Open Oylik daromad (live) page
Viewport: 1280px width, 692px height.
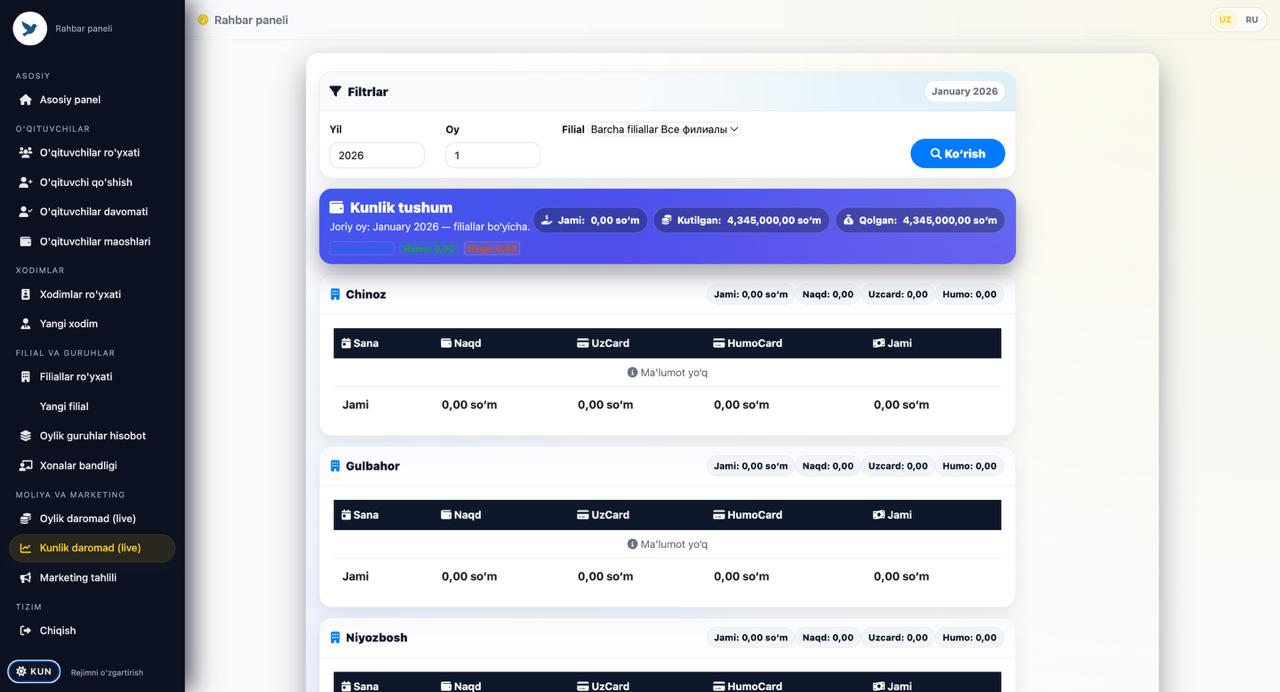pos(87,519)
